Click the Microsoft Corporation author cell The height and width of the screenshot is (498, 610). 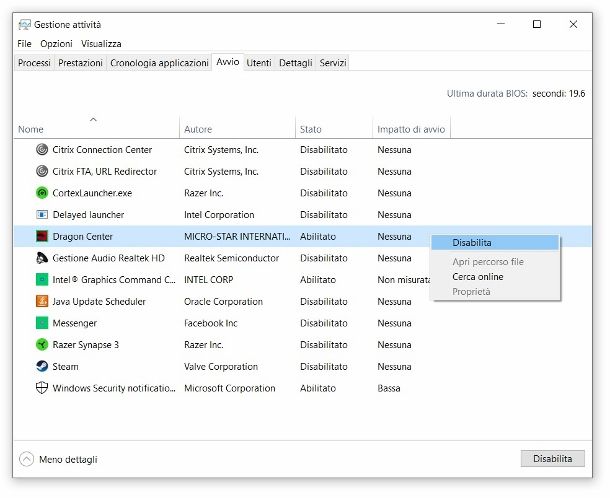pos(230,388)
